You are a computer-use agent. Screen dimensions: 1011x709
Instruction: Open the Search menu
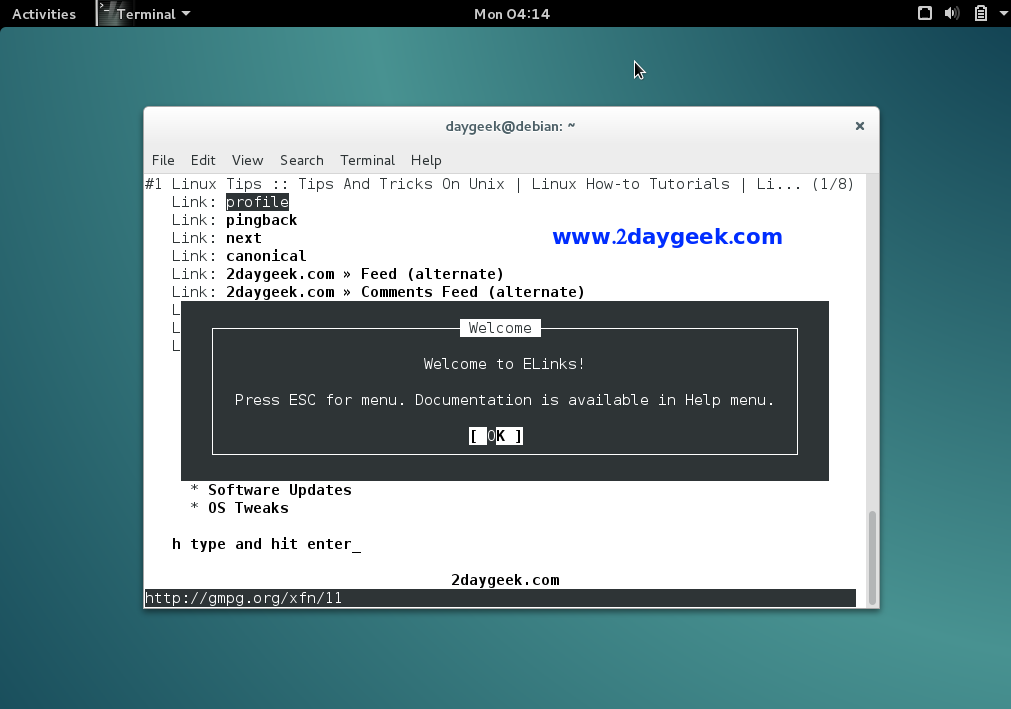tap(302, 160)
